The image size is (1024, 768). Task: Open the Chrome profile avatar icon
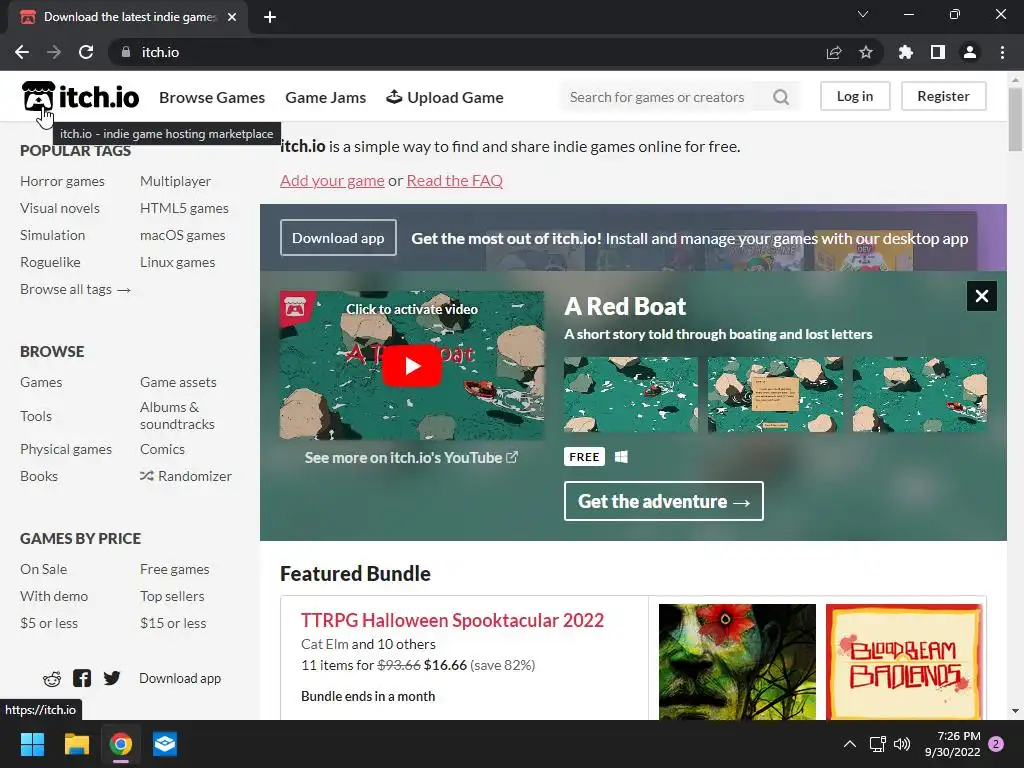(x=970, y=52)
